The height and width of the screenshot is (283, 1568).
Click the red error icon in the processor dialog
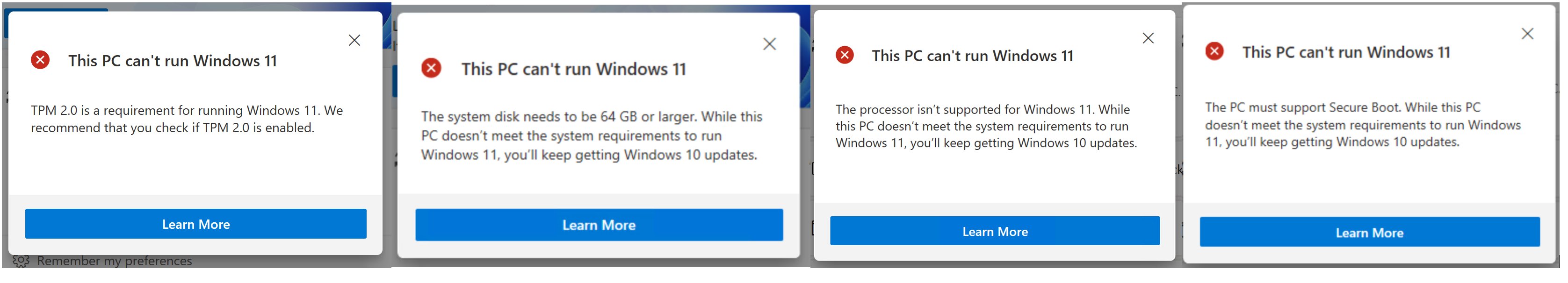844,55
